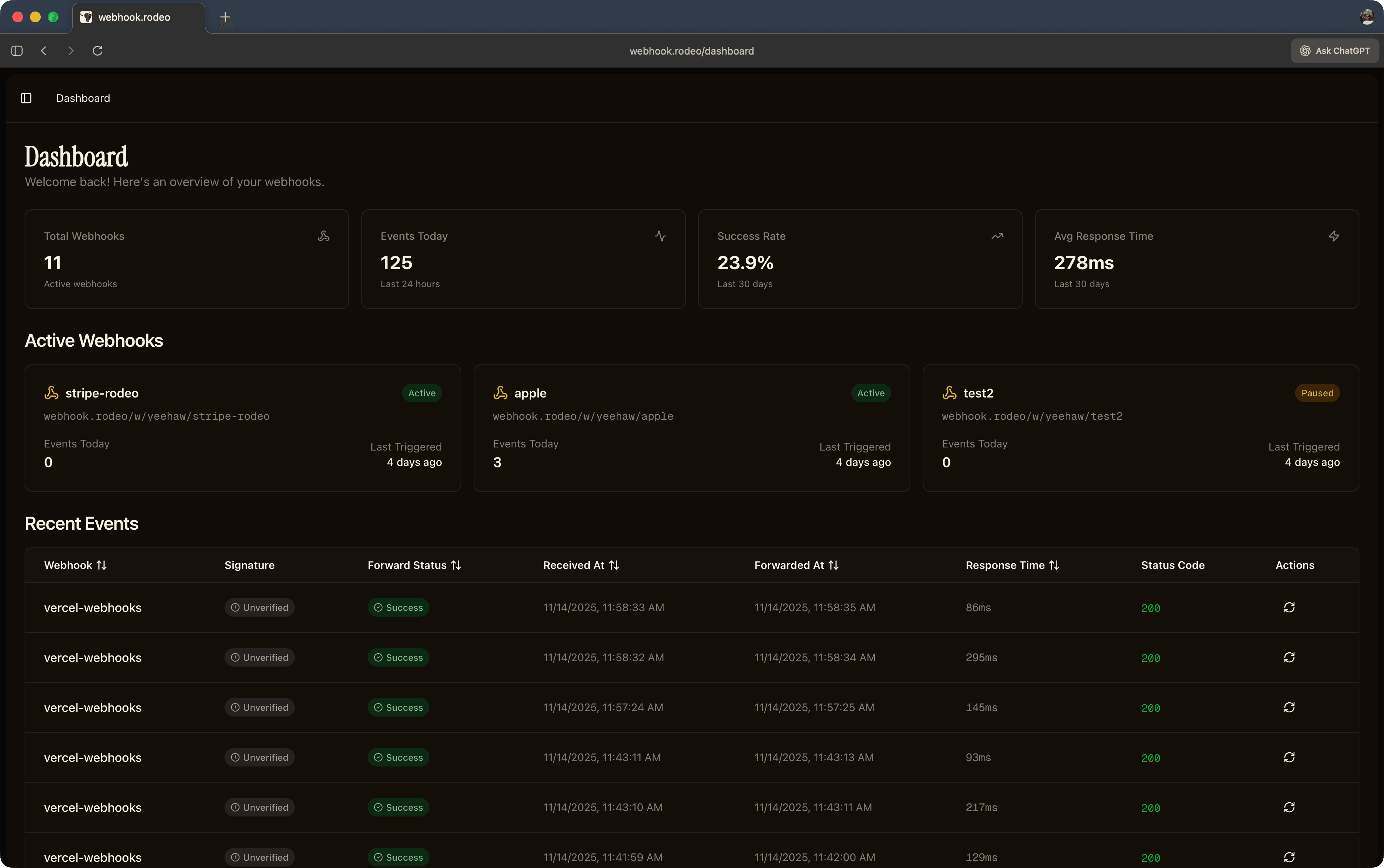Image resolution: width=1384 pixels, height=868 pixels.
Task: Click the activity icon on Events Today card
Action: click(x=660, y=236)
